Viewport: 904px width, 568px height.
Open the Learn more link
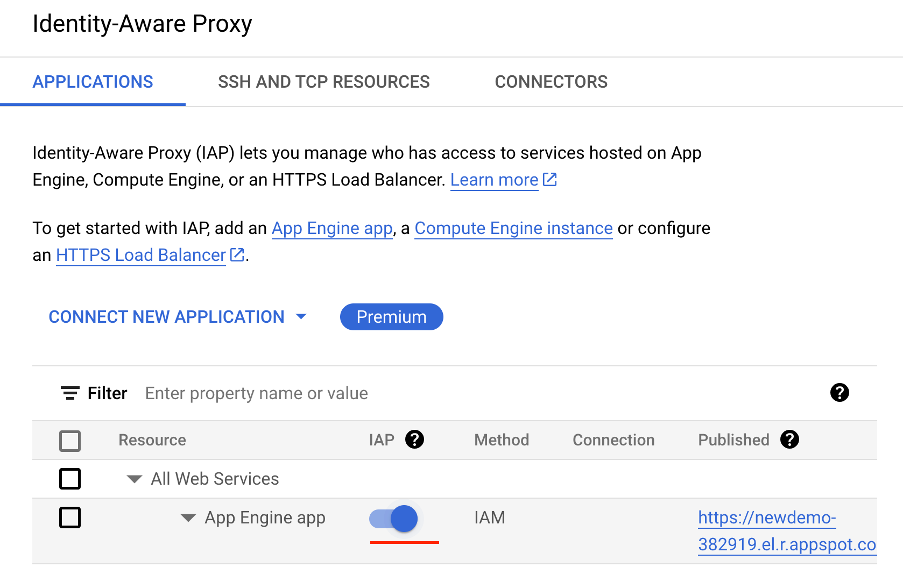pyautogui.click(x=494, y=180)
